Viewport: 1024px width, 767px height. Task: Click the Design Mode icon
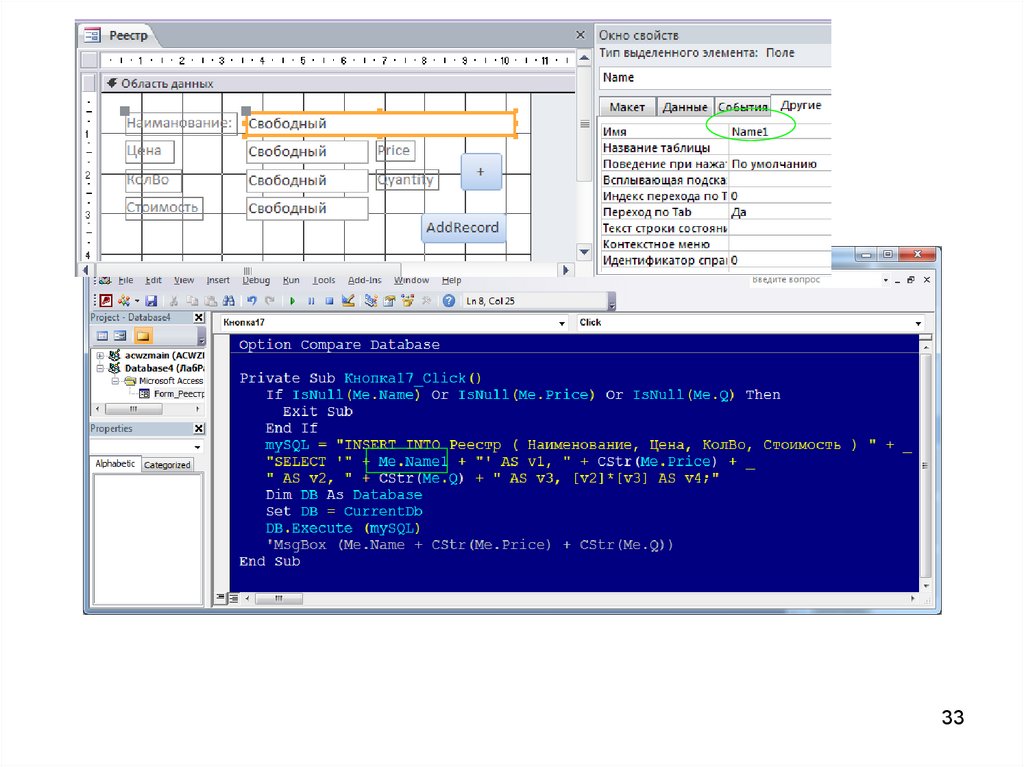349,300
